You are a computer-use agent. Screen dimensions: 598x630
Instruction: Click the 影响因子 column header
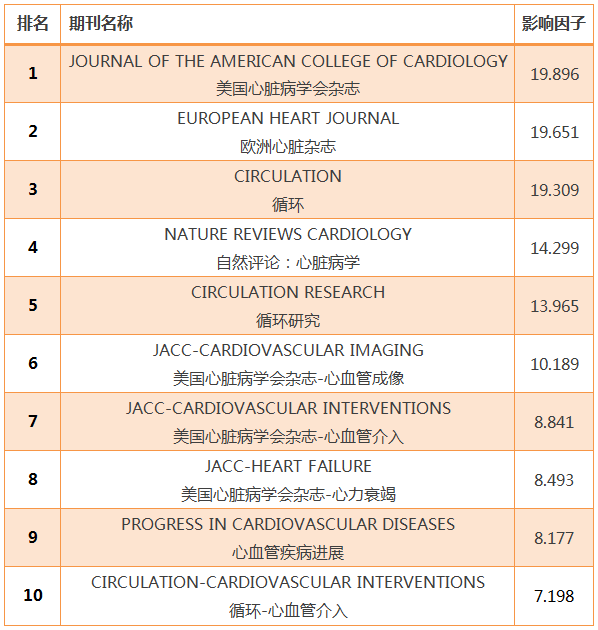tap(553, 23)
